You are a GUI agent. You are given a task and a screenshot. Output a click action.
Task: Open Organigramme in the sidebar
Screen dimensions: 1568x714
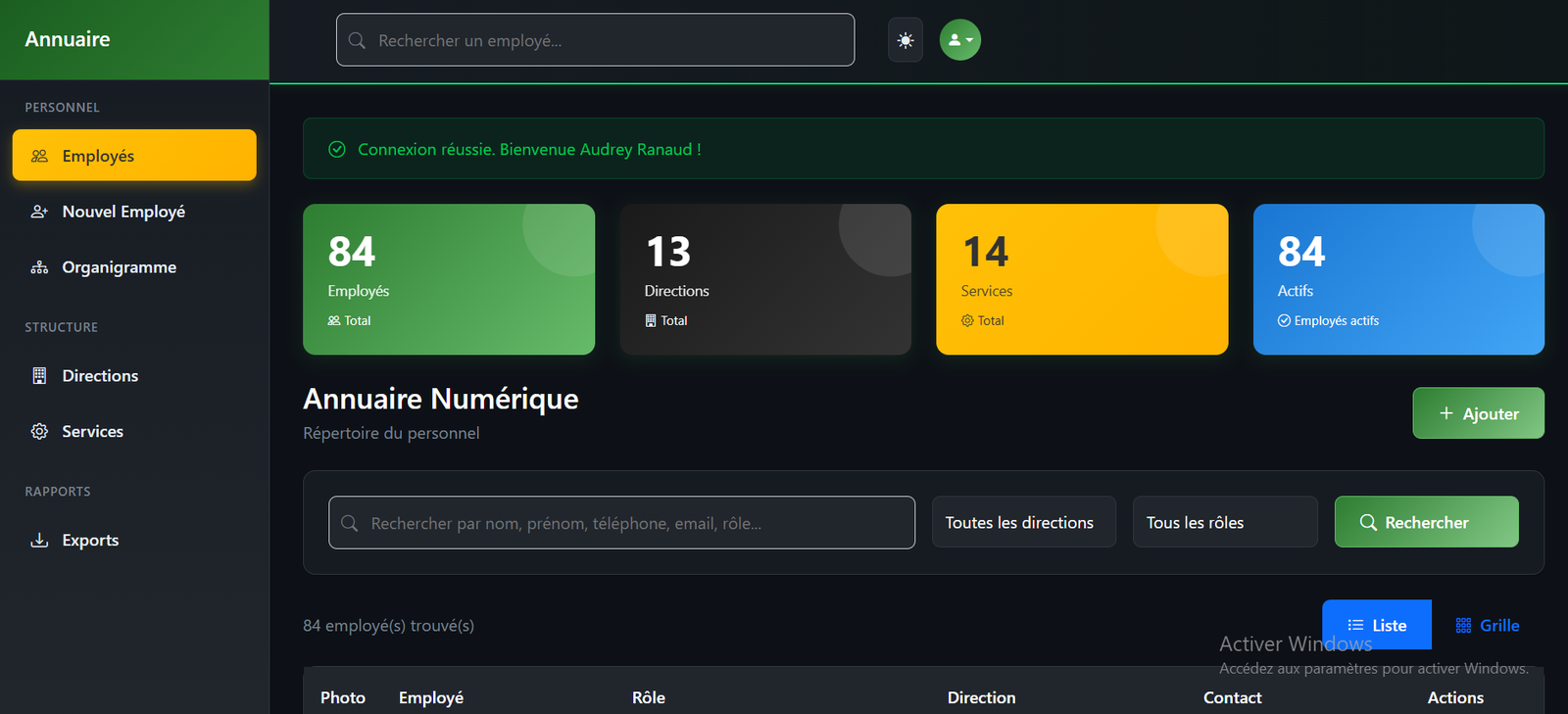pyautogui.click(x=134, y=267)
